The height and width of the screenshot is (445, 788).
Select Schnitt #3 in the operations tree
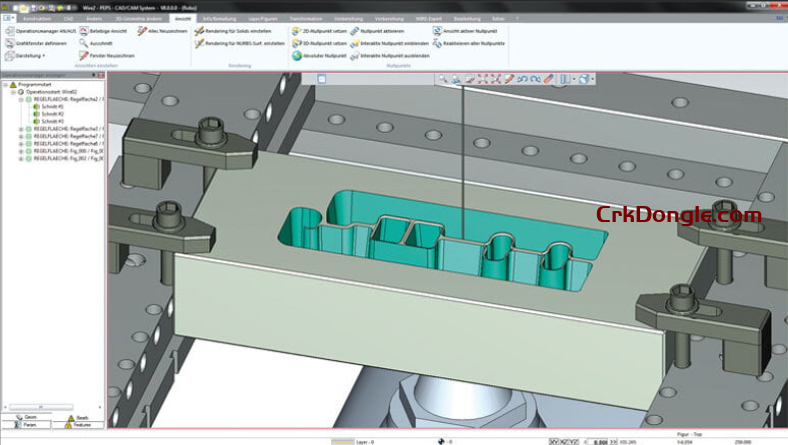click(x=52, y=121)
